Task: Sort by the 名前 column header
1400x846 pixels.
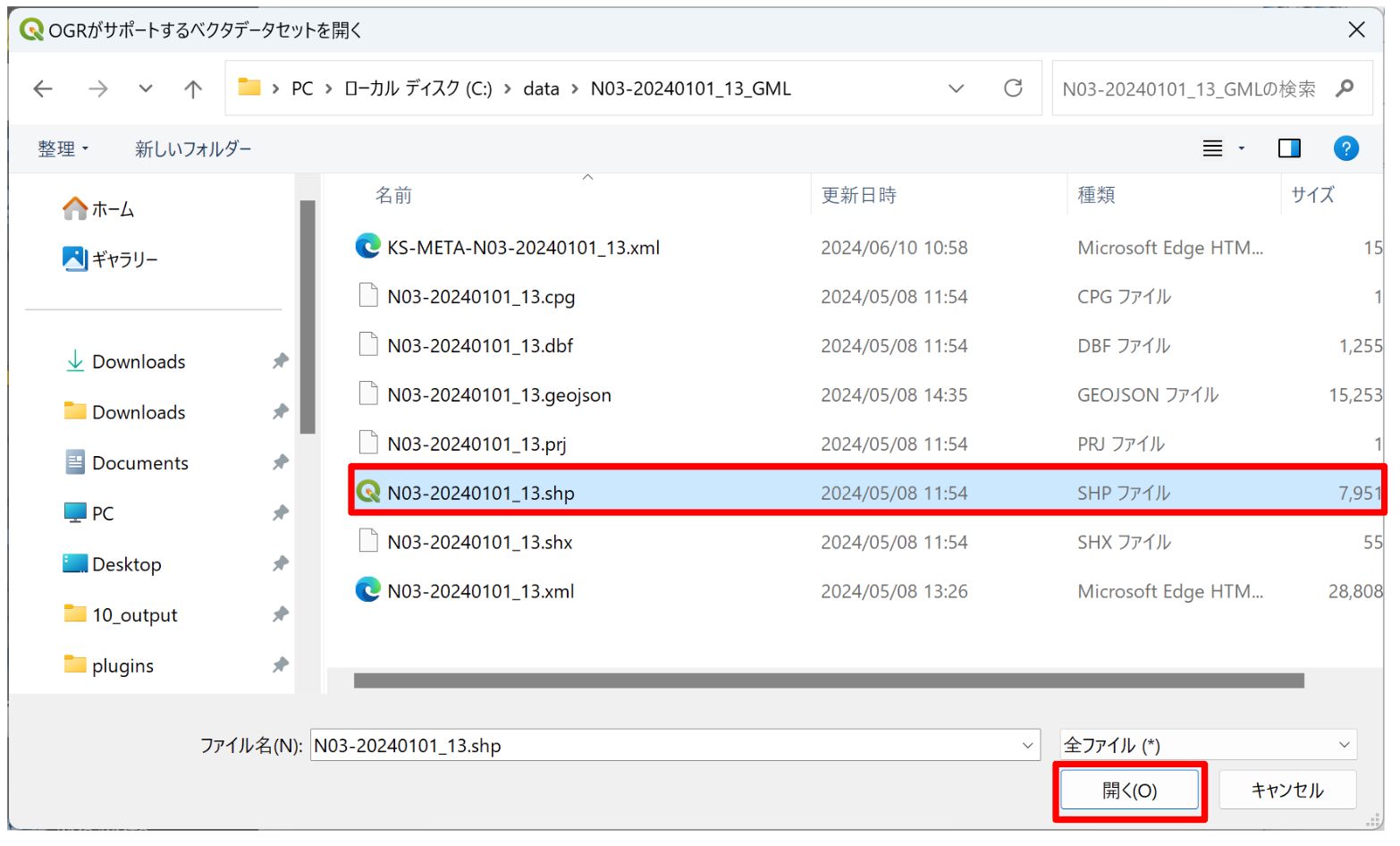Action: 393,195
